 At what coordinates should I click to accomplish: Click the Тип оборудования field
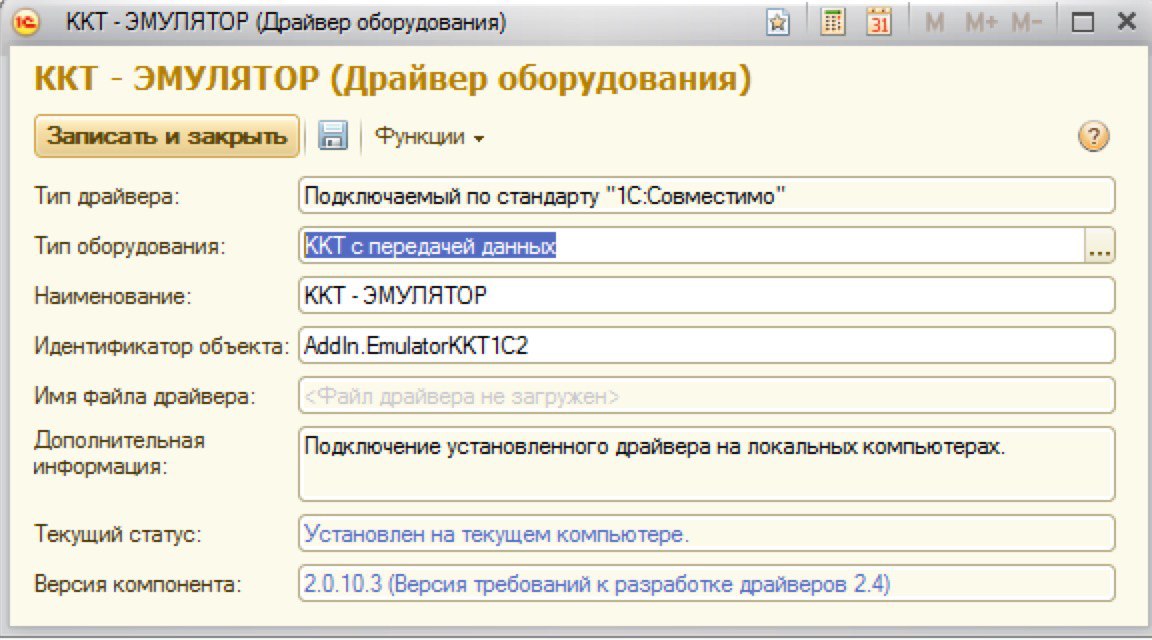pyautogui.click(x=691, y=245)
